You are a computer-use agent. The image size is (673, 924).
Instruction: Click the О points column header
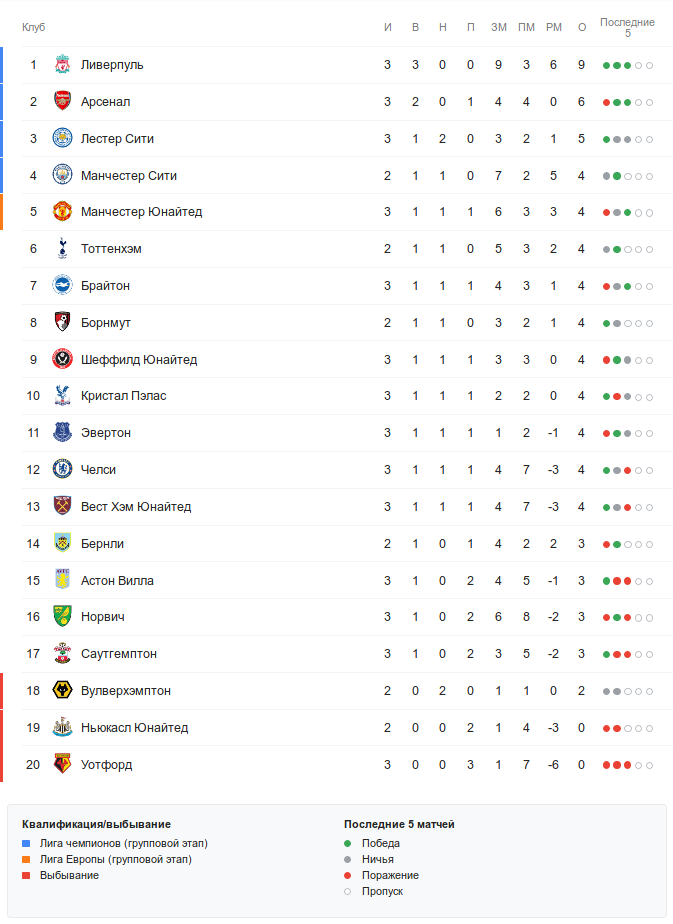coord(581,27)
